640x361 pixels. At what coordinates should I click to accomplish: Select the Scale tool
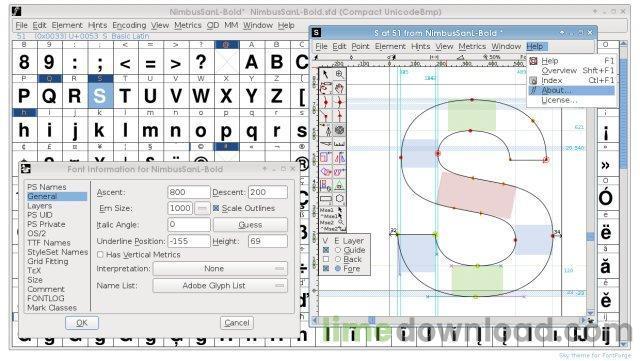pos(325,157)
